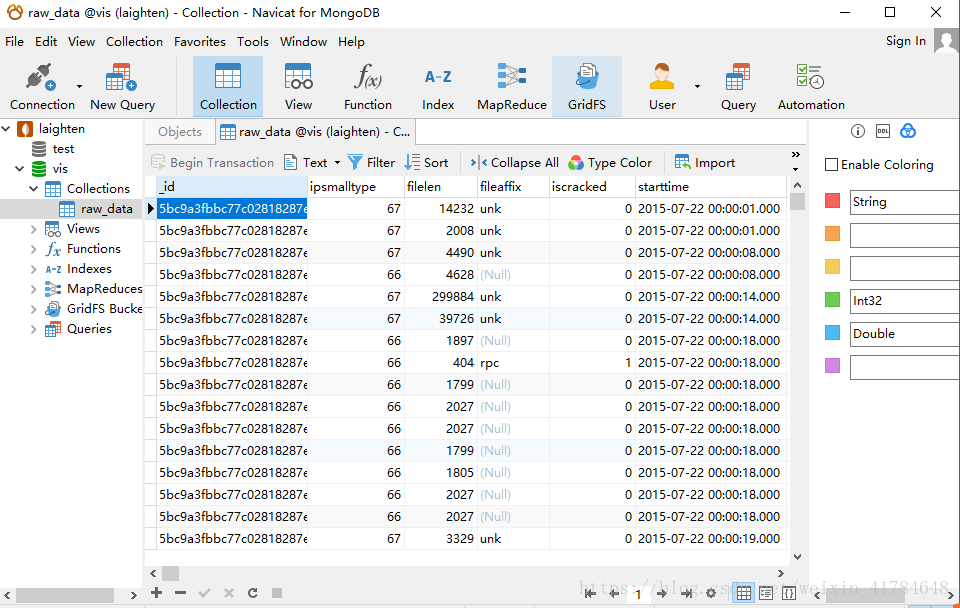The height and width of the screenshot is (608, 960).
Task: Click the blue Double color swatch
Action: coord(832,332)
